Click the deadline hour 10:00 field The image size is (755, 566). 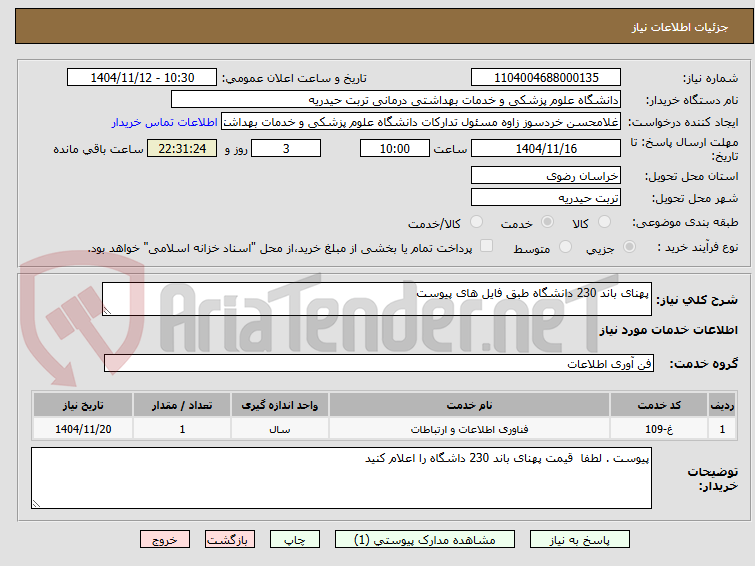(x=395, y=148)
